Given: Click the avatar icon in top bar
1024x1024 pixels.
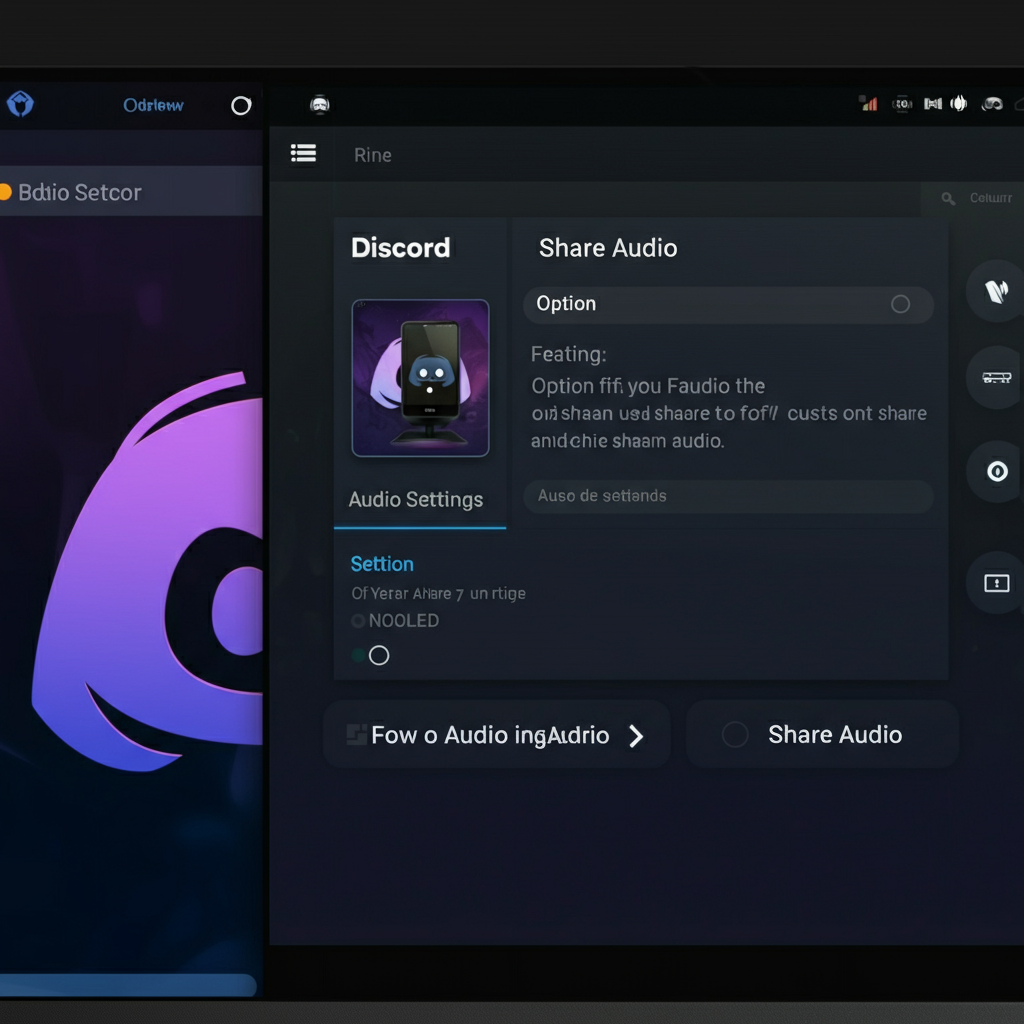Looking at the screenshot, I should (319, 104).
